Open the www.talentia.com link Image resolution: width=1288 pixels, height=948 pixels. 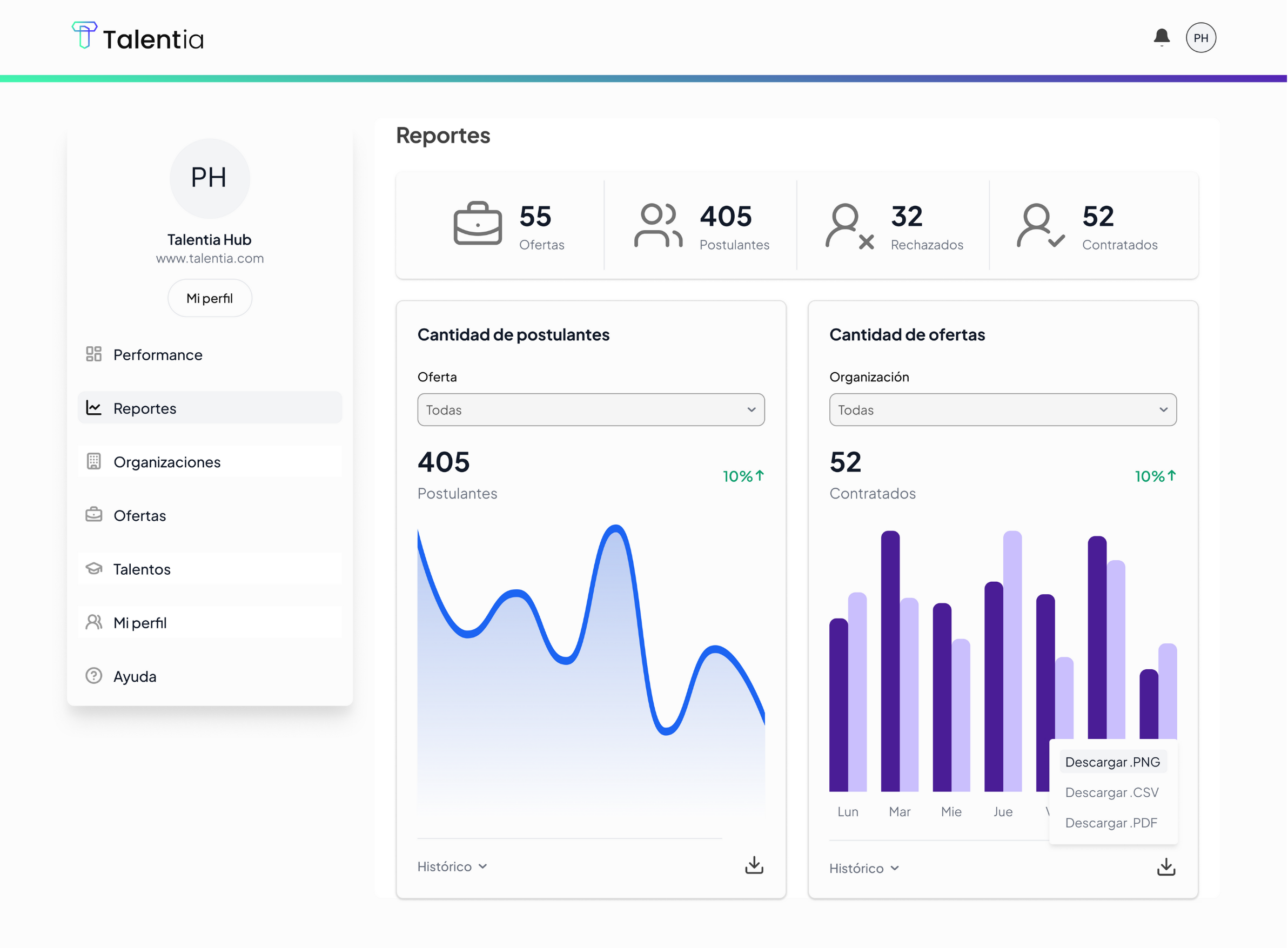coord(210,258)
